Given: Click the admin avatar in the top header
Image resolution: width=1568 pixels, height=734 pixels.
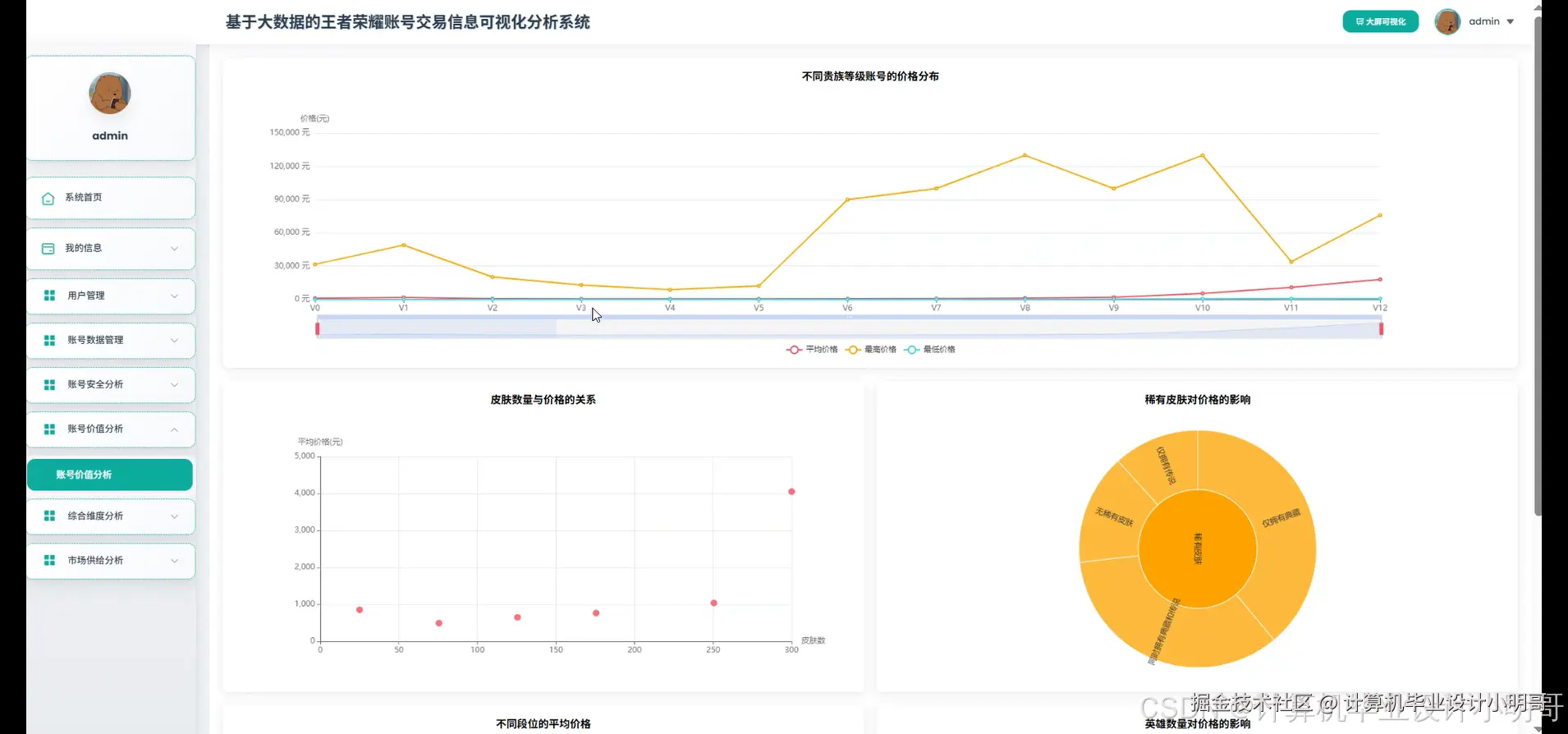Looking at the screenshot, I should pyautogui.click(x=1447, y=21).
